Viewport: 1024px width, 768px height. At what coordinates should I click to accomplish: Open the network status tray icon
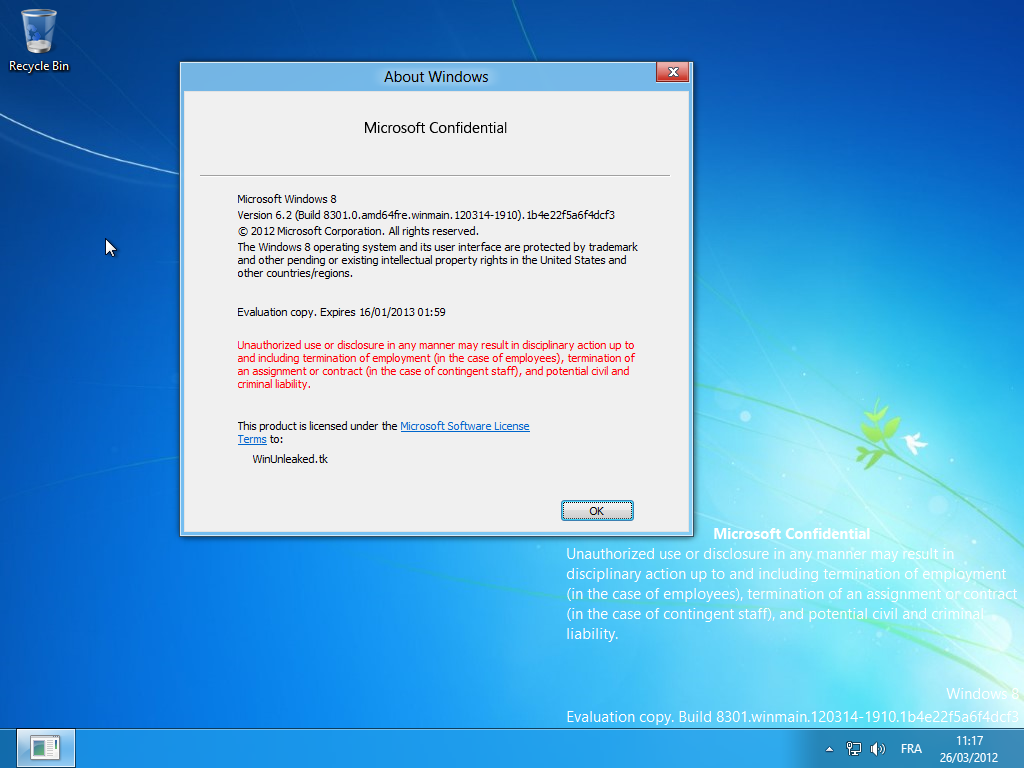(x=854, y=748)
